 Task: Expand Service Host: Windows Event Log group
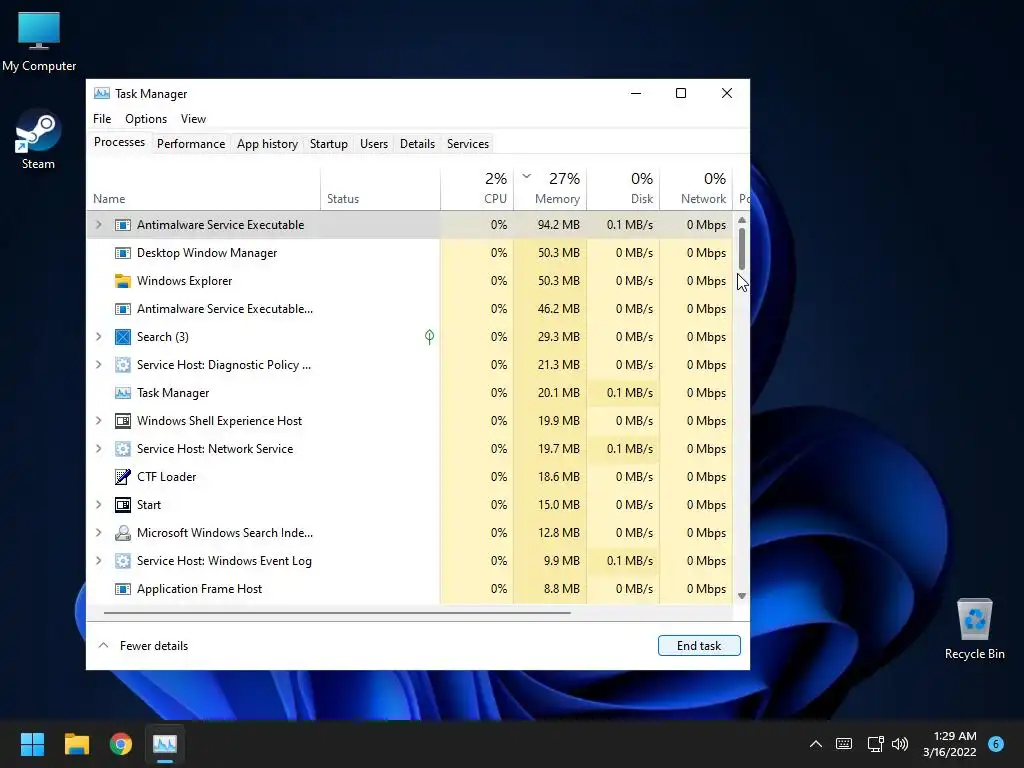point(99,561)
